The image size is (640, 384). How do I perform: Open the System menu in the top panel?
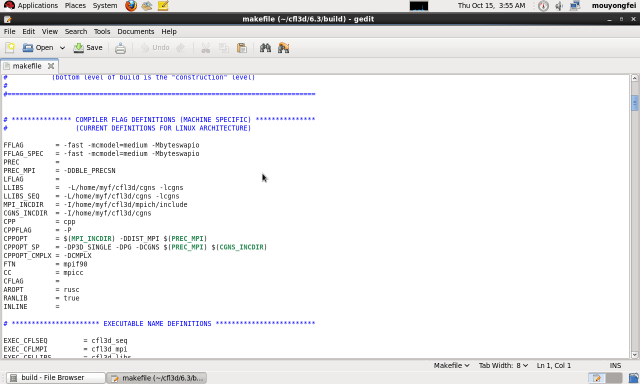pyautogui.click(x=105, y=5)
